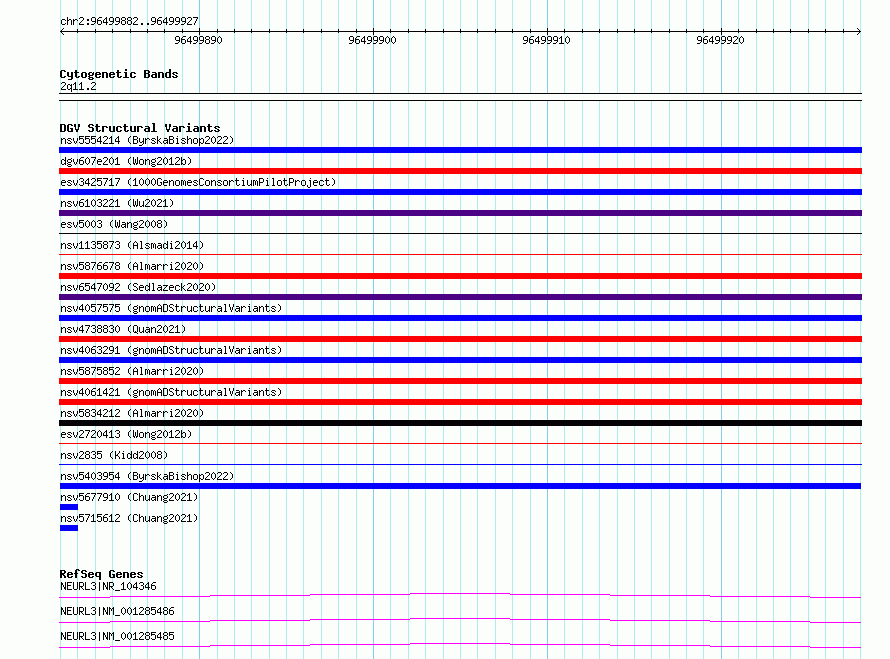Open nsv4057575 (gnomADStructuralVariants) label
Screen dimensions: 890x659
pyautogui.click(x=171, y=308)
